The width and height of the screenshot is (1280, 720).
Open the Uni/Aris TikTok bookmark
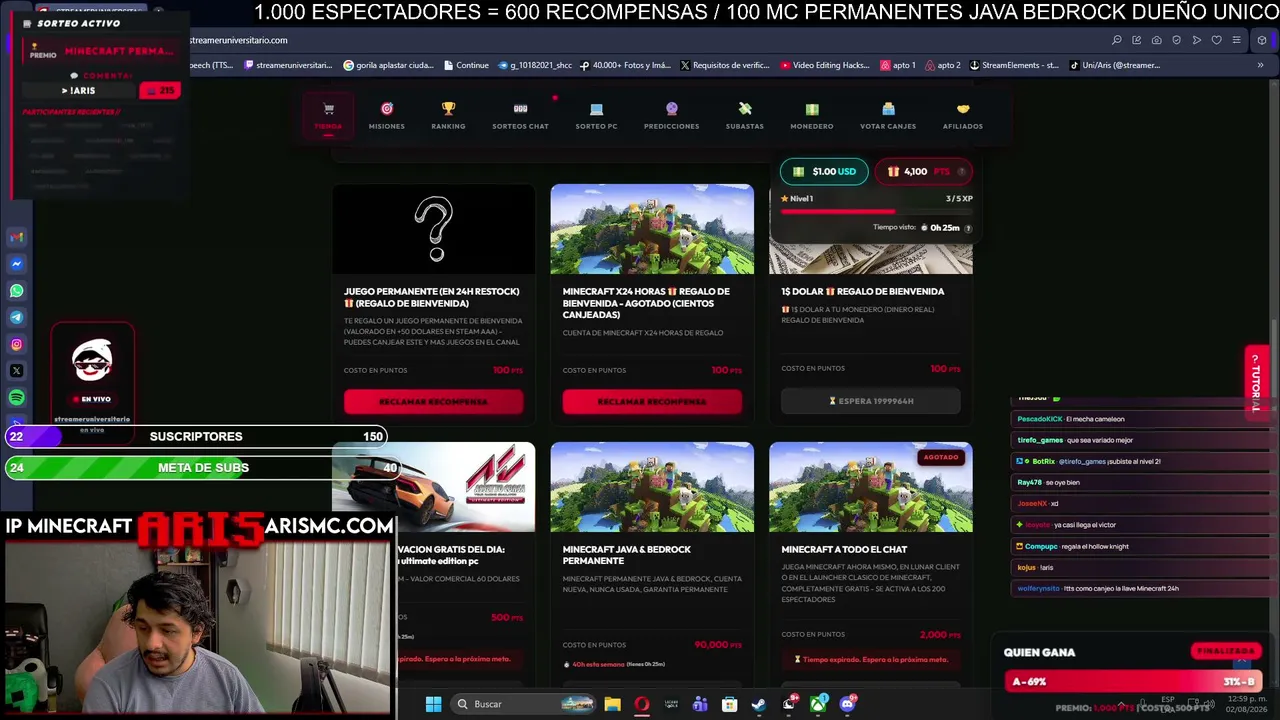[1115, 65]
